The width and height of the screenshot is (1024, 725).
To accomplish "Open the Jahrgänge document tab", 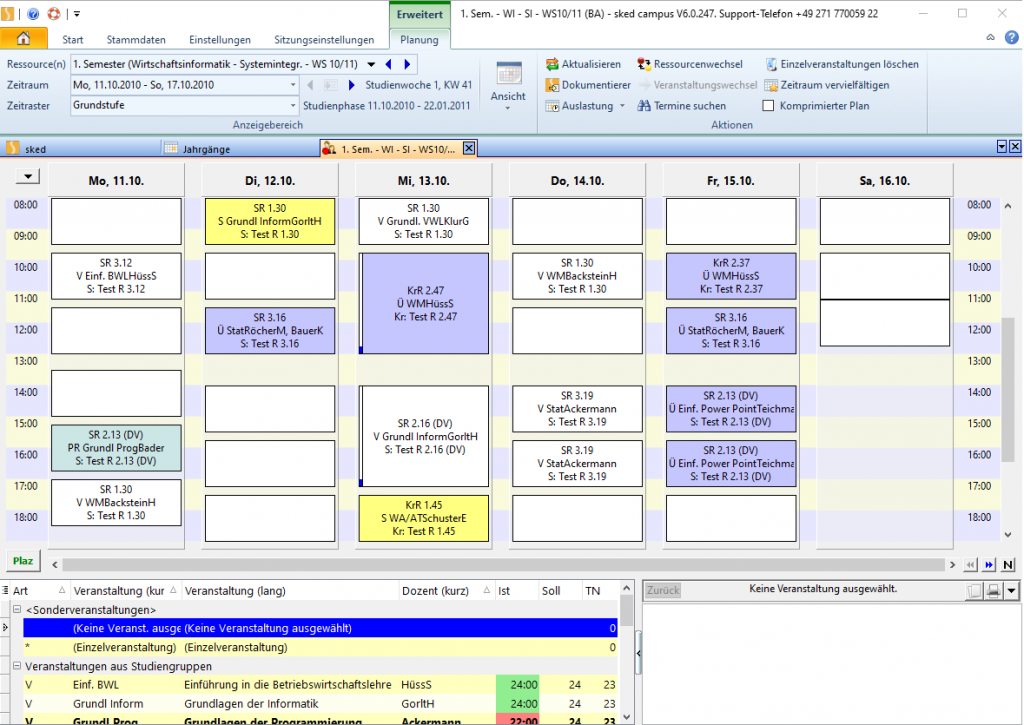I will point(205,149).
